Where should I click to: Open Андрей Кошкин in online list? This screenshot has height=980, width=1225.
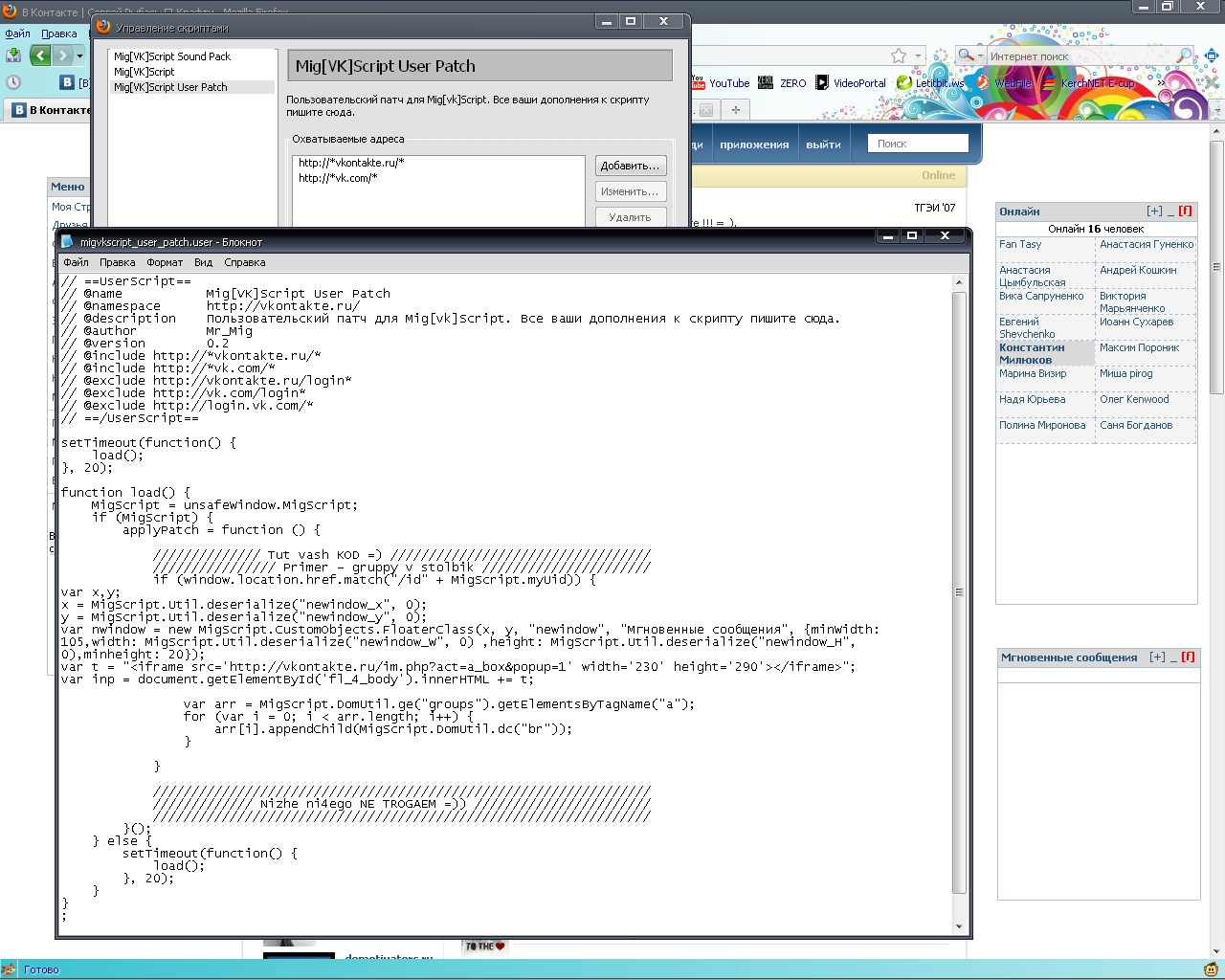tap(1138, 271)
